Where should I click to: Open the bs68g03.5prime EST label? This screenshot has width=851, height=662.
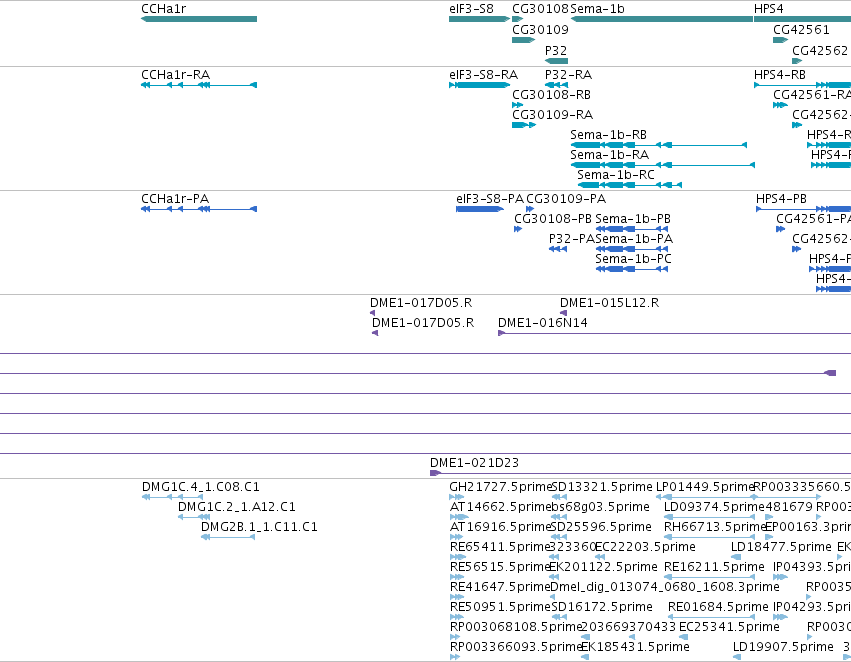[x=600, y=507]
